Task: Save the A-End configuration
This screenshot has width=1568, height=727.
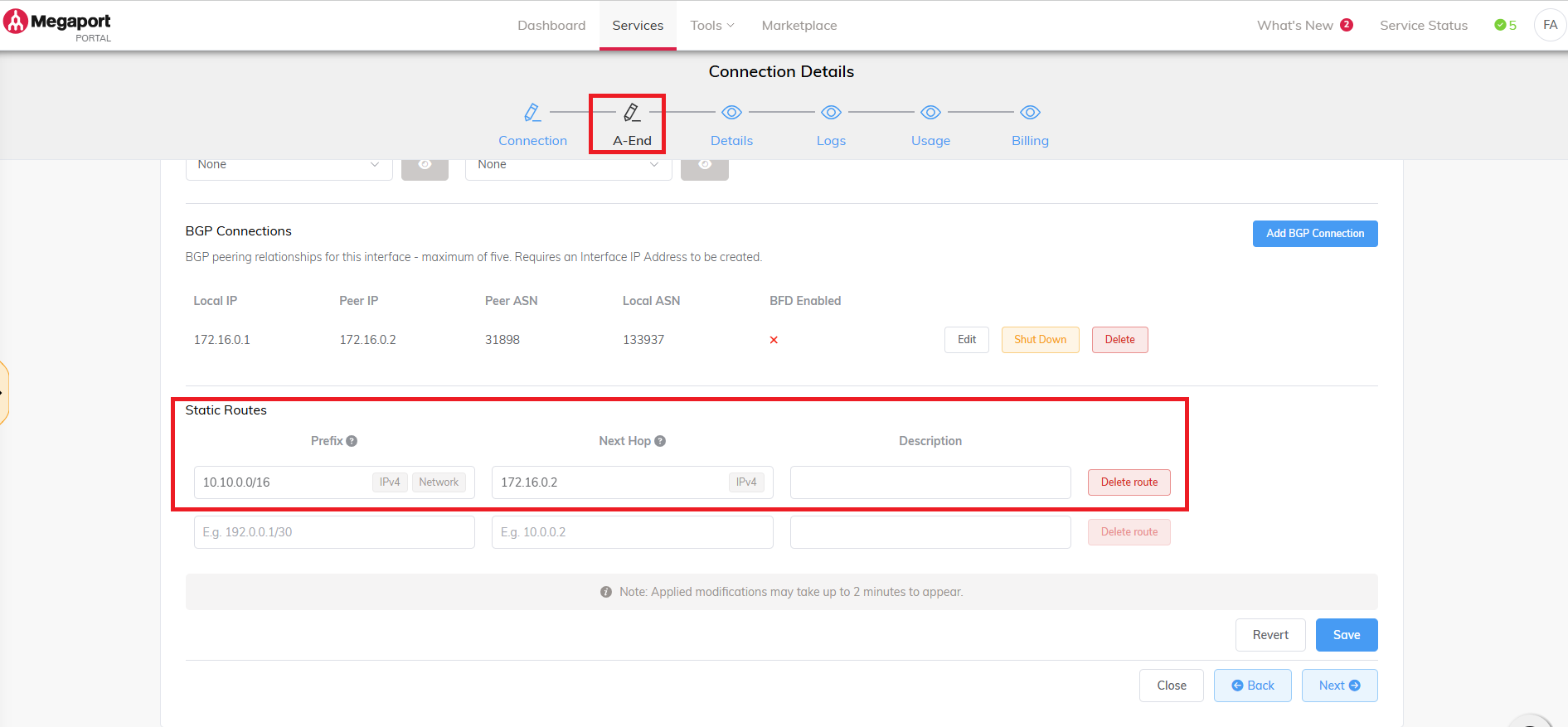Action: click(x=1347, y=635)
